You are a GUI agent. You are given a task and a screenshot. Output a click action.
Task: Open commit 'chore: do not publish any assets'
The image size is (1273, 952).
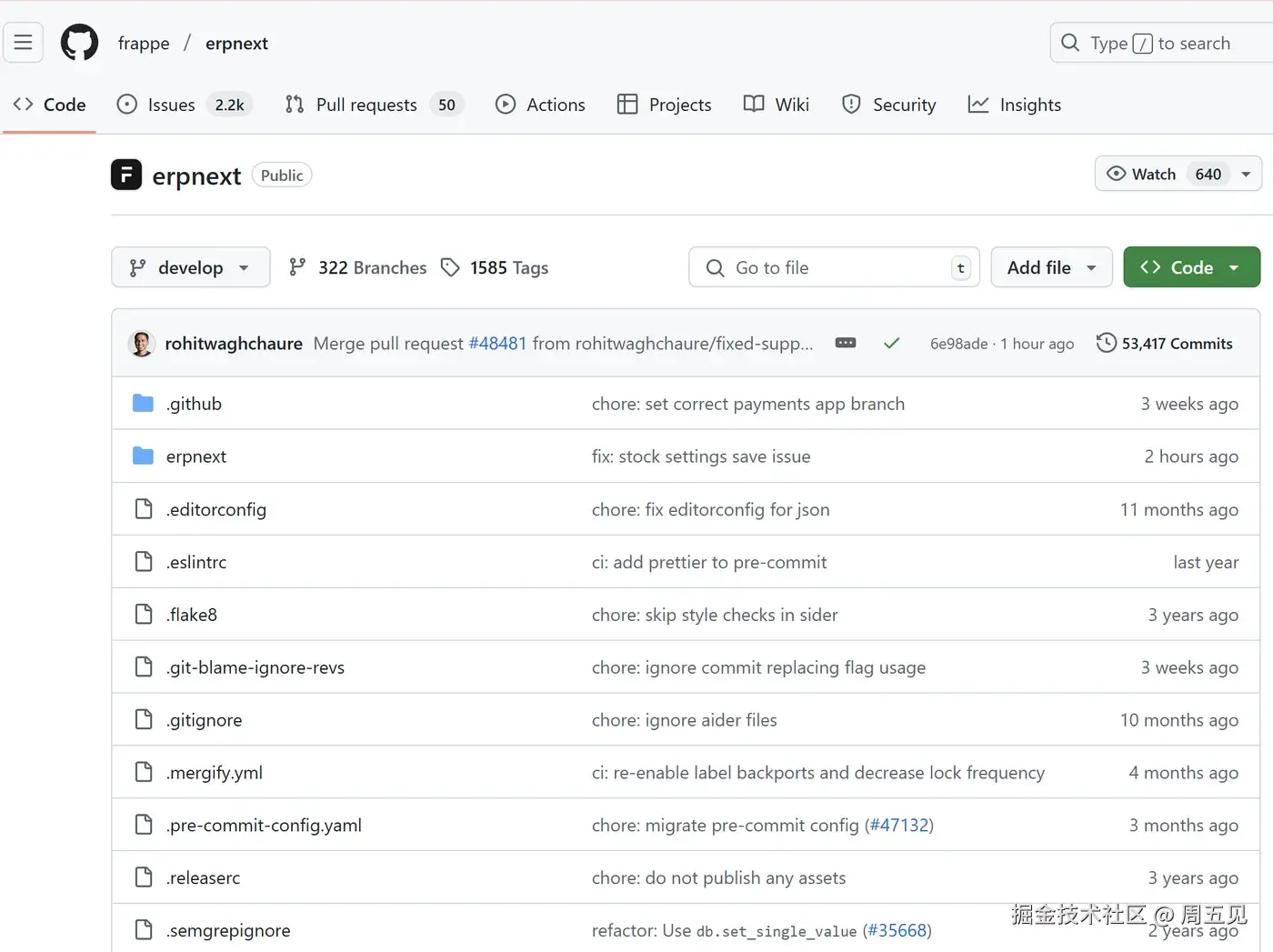pos(718,878)
